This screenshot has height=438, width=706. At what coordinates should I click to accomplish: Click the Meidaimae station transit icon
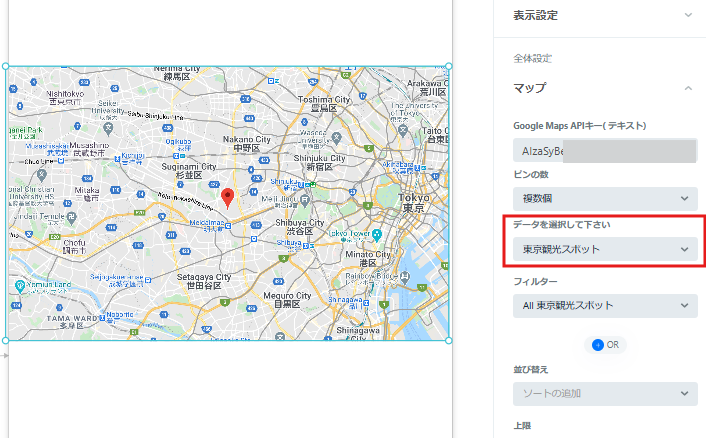[228, 226]
